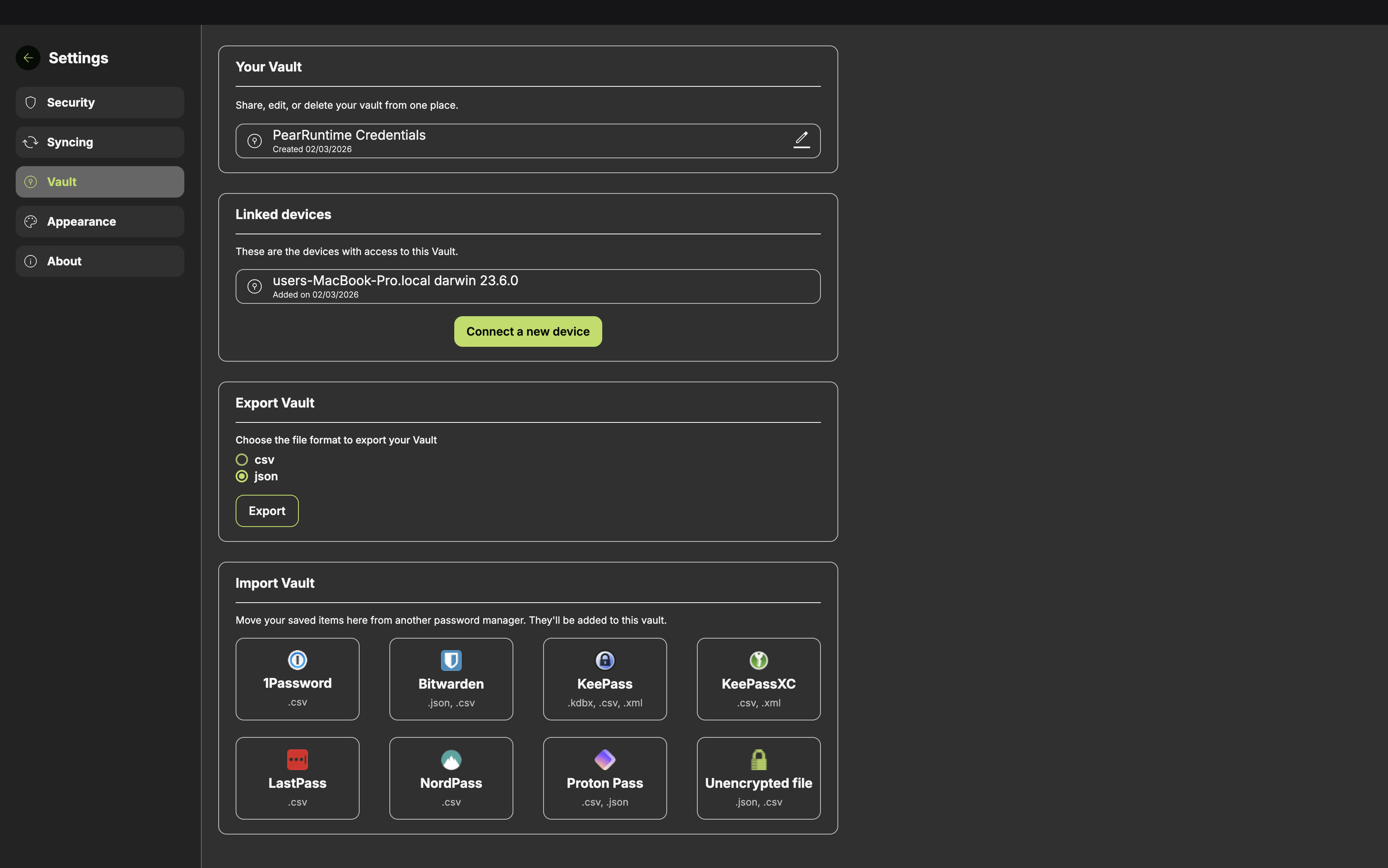Select the json export format radio
1388x868 pixels.
point(242,477)
